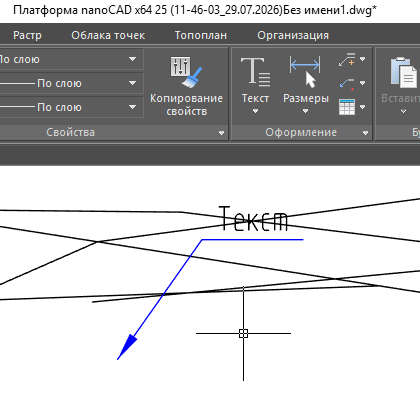The width and height of the screenshot is (420, 396).
Task: Click the blue leader arrowhead in drawing
Action: [127, 347]
